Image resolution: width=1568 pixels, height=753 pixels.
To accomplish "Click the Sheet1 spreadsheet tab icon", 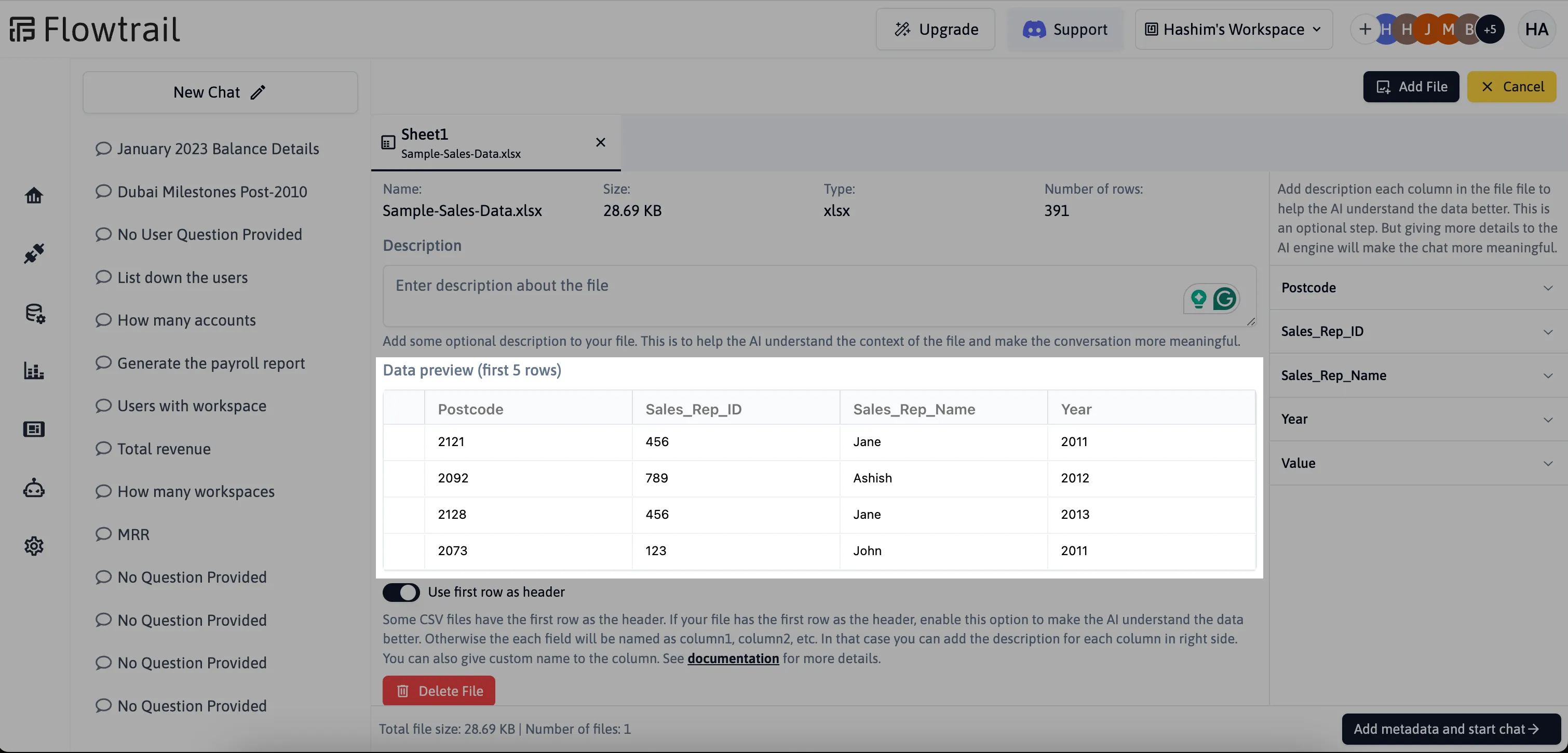I will pyautogui.click(x=388, y=142).
